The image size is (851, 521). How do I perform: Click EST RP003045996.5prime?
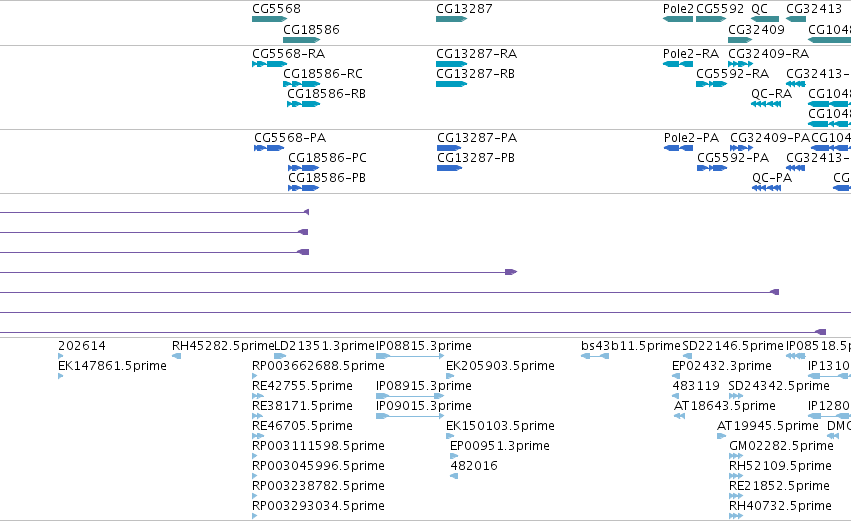[x=318, y=466]
